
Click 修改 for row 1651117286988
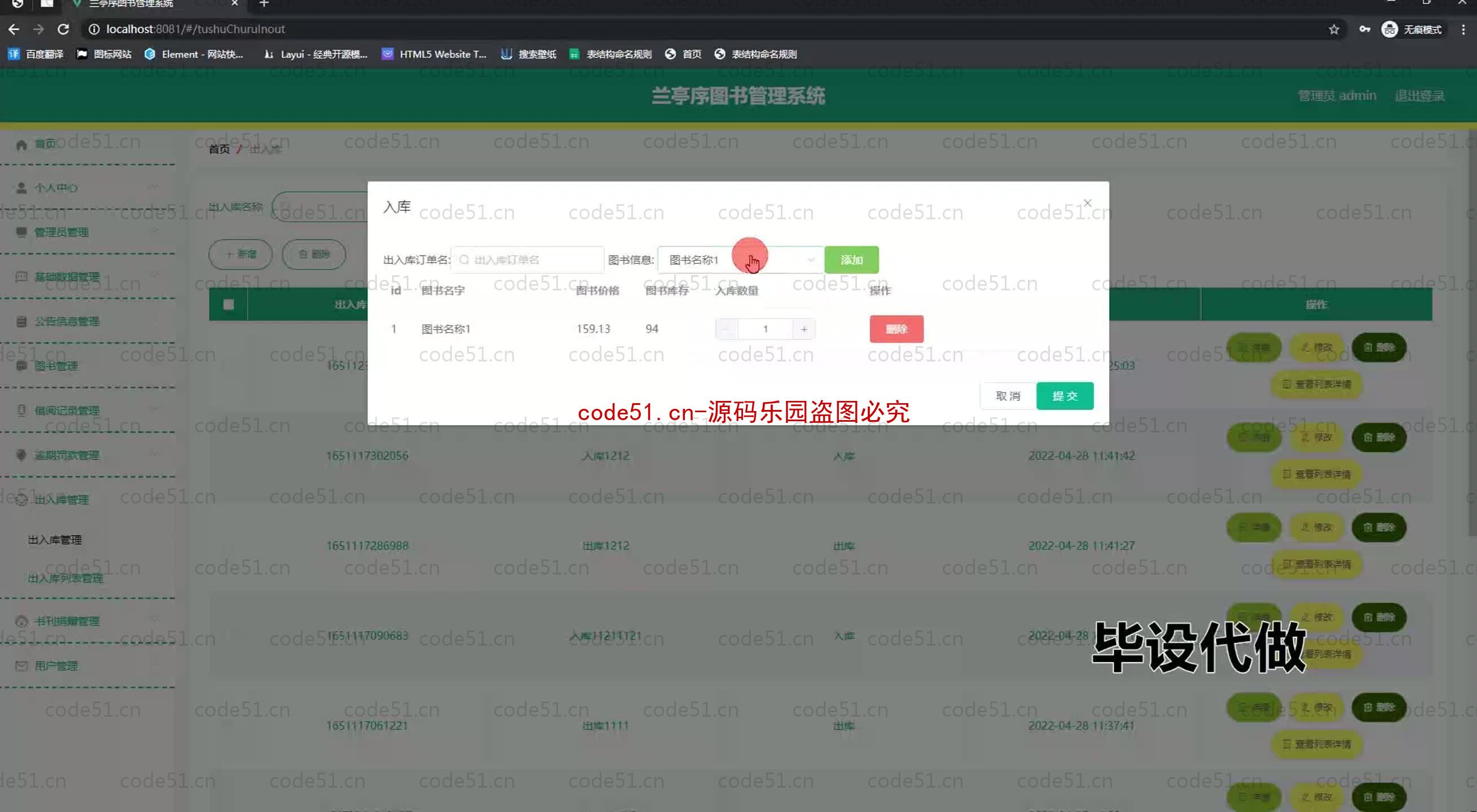[x=1316, y=527]
